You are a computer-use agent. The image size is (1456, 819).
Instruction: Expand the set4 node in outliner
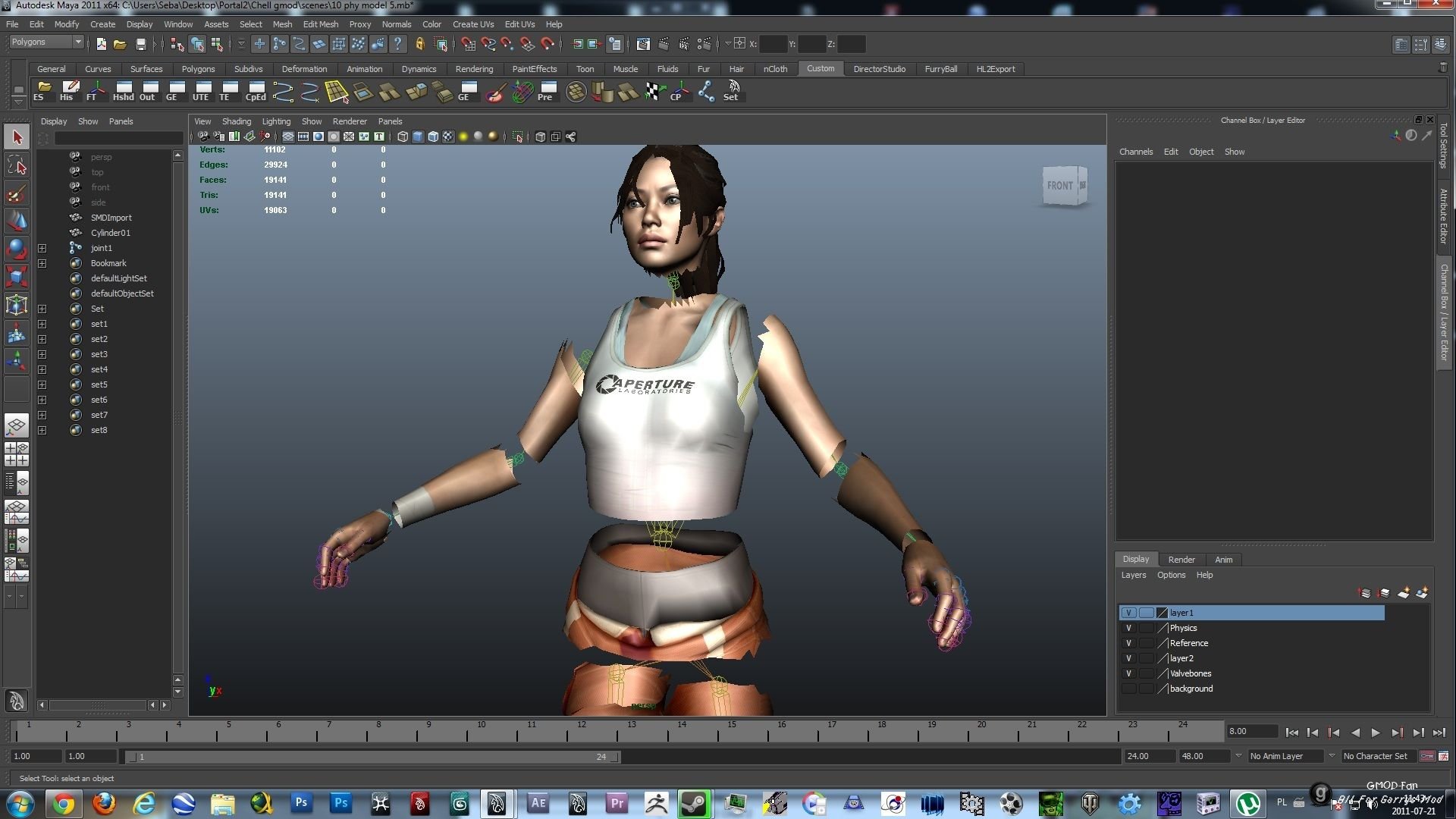(42, 369)
